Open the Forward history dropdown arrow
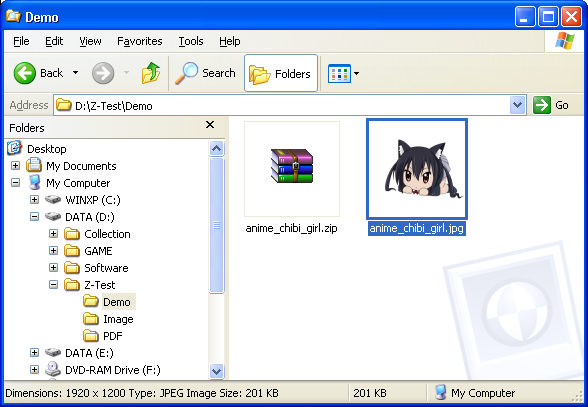588x407 pixels. [x=126, y=73]
